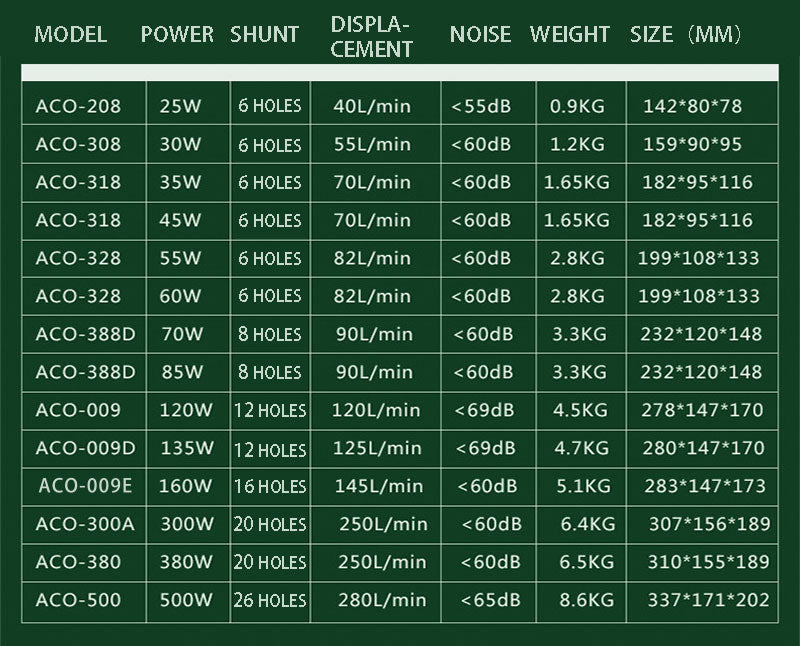Click the ACO-308 model cell
800x646 pixels.
(78, 144)
